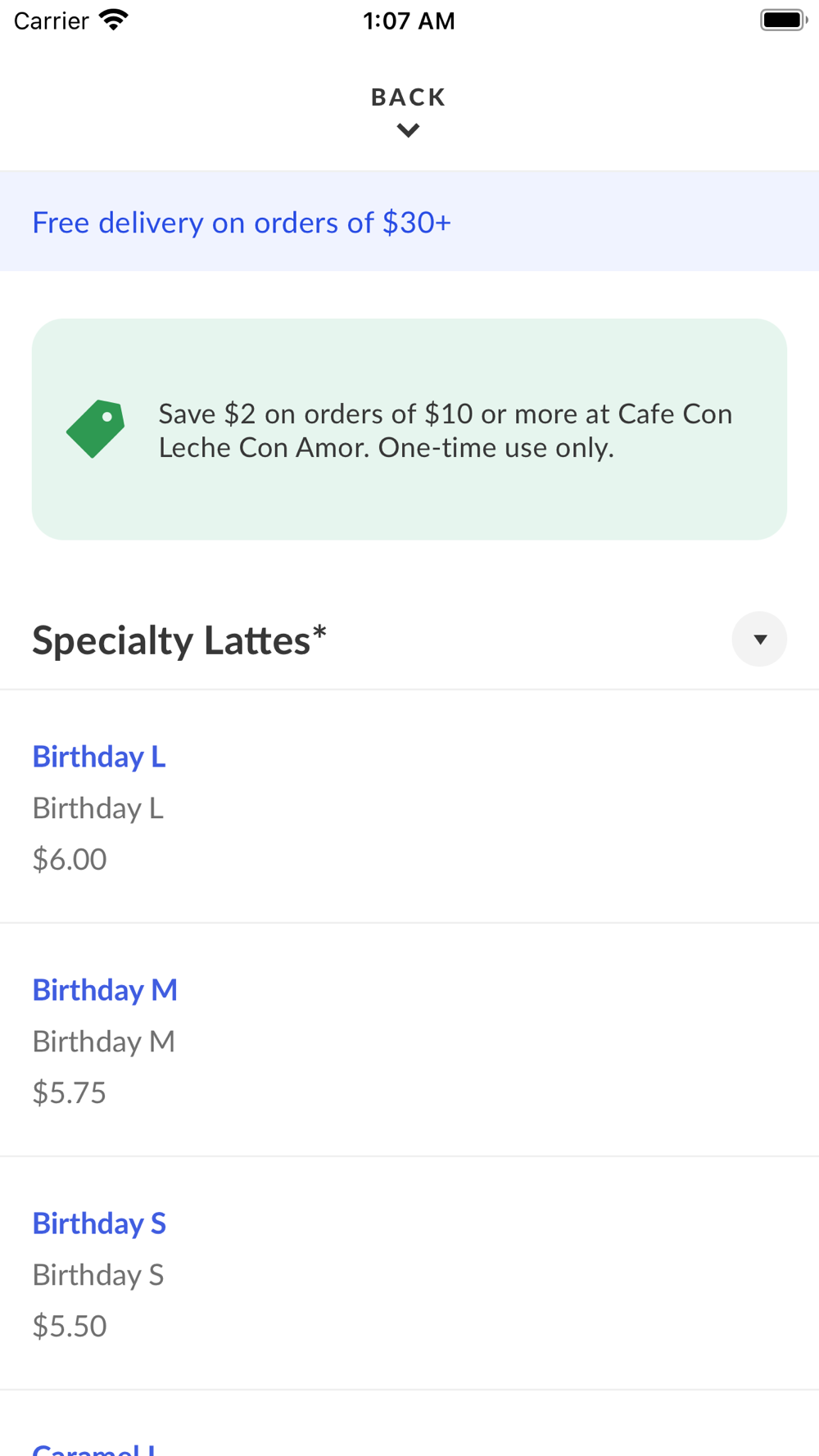Tap the Birthday L $6.00 price
This screenshot has width=819, height=1456.
tap(70, 859)
